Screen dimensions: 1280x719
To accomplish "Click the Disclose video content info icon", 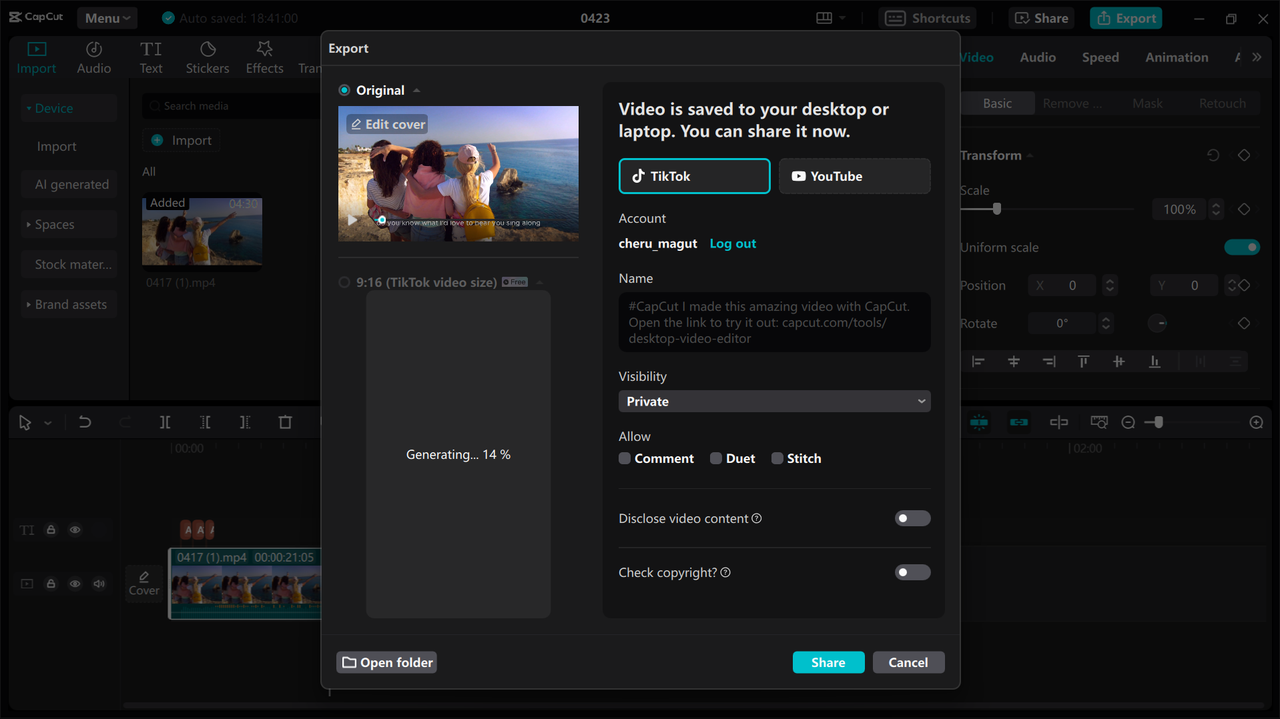I will [757, 518].
